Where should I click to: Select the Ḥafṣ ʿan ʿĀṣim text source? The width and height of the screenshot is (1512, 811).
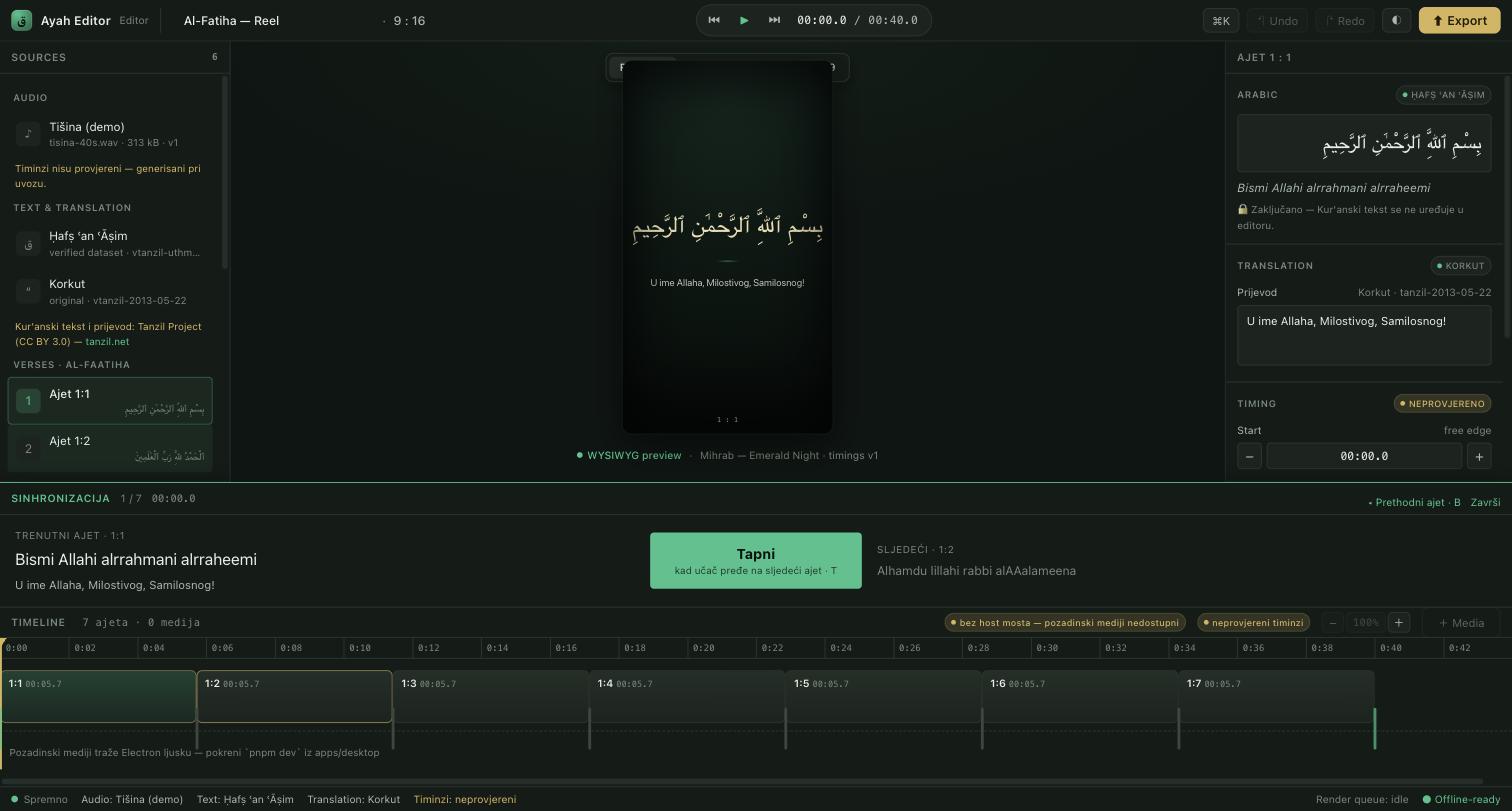coord(110,243)
